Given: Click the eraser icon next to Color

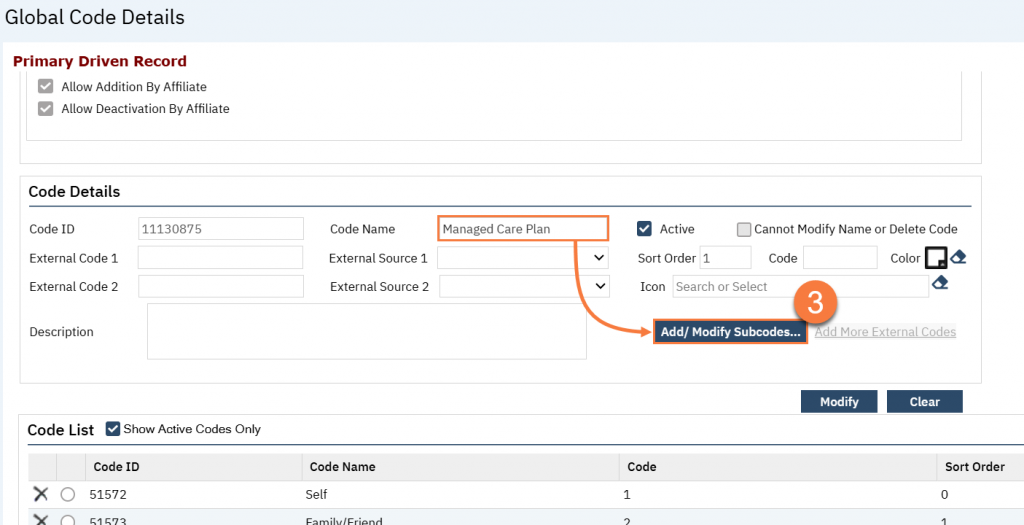Looking at the screenshot, I should 958,258.
